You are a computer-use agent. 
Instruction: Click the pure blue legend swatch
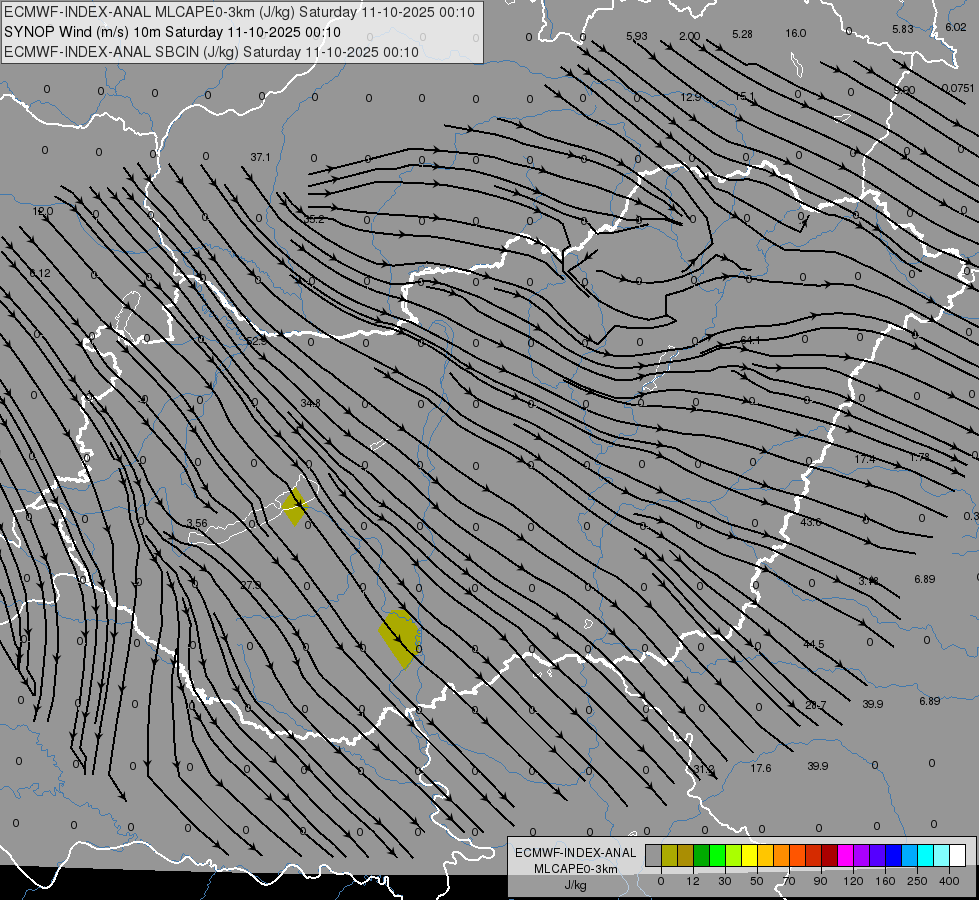coord(894,855)
